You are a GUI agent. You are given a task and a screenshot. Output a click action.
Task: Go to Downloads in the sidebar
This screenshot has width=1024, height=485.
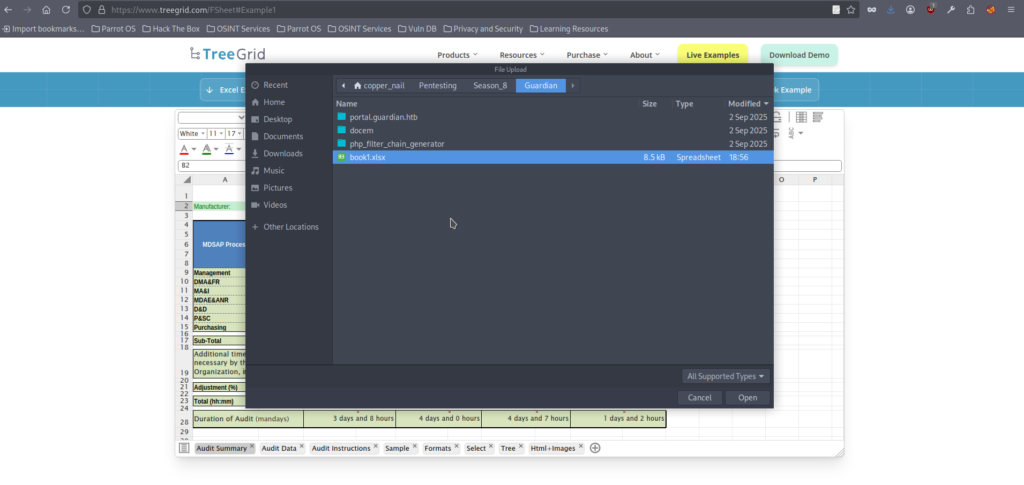coord(282,153)
